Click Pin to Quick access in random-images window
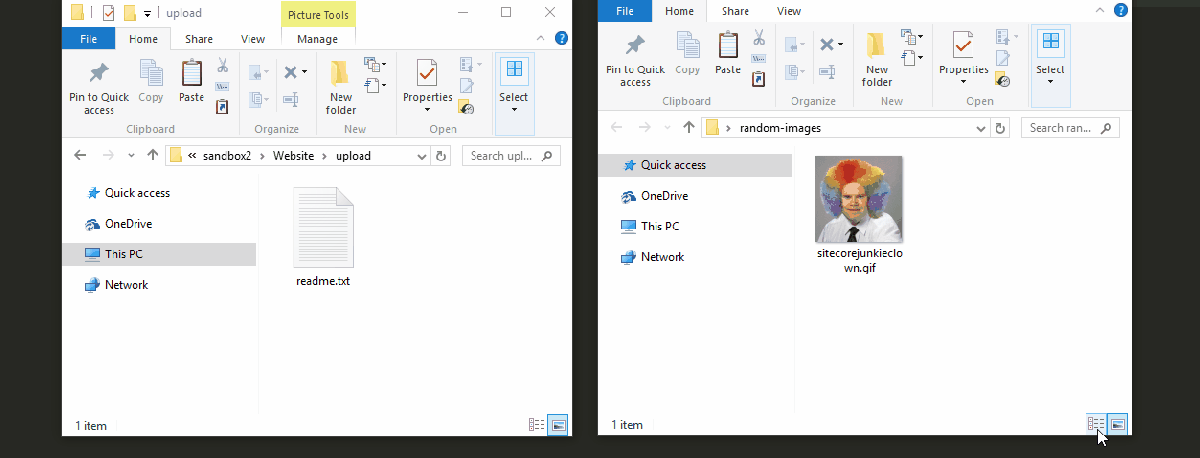 tap(635, 58)
